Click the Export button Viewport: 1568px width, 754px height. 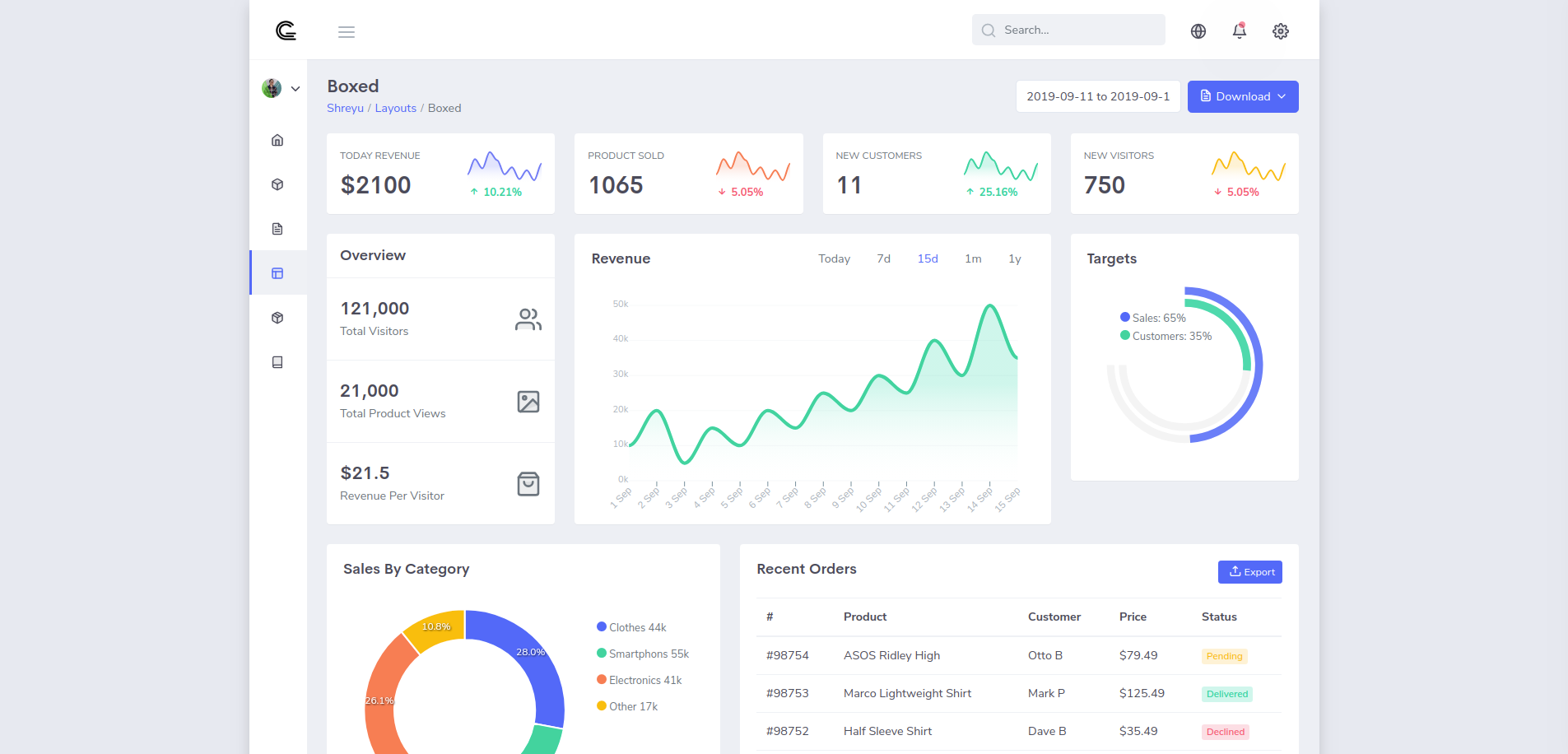[x=1250, y=572]
